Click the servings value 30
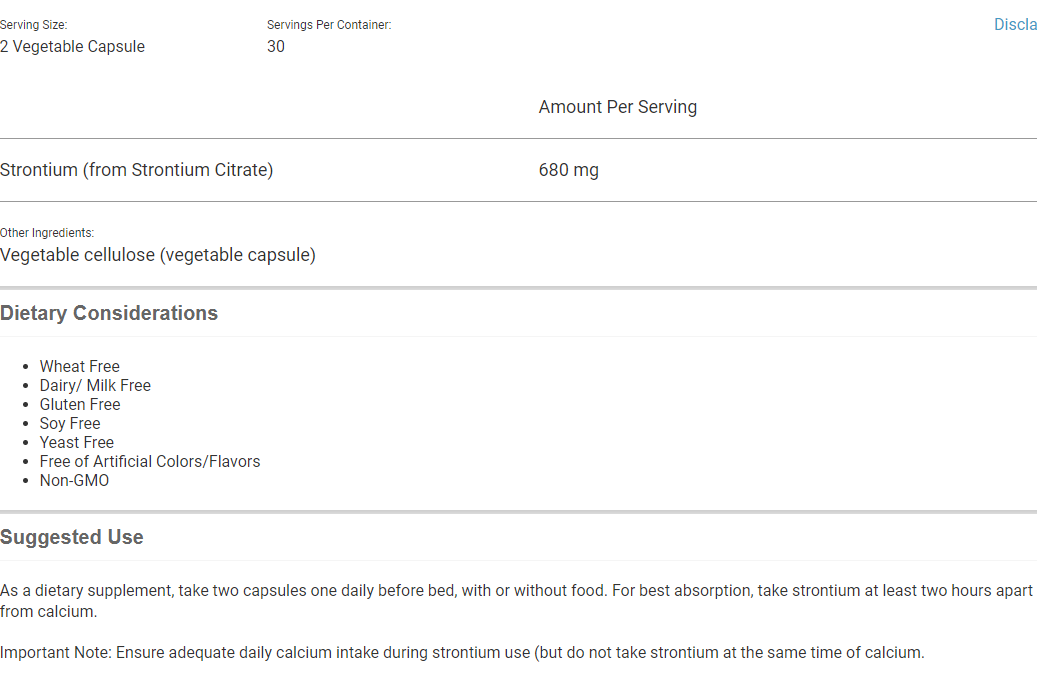 tap(276, 46)
